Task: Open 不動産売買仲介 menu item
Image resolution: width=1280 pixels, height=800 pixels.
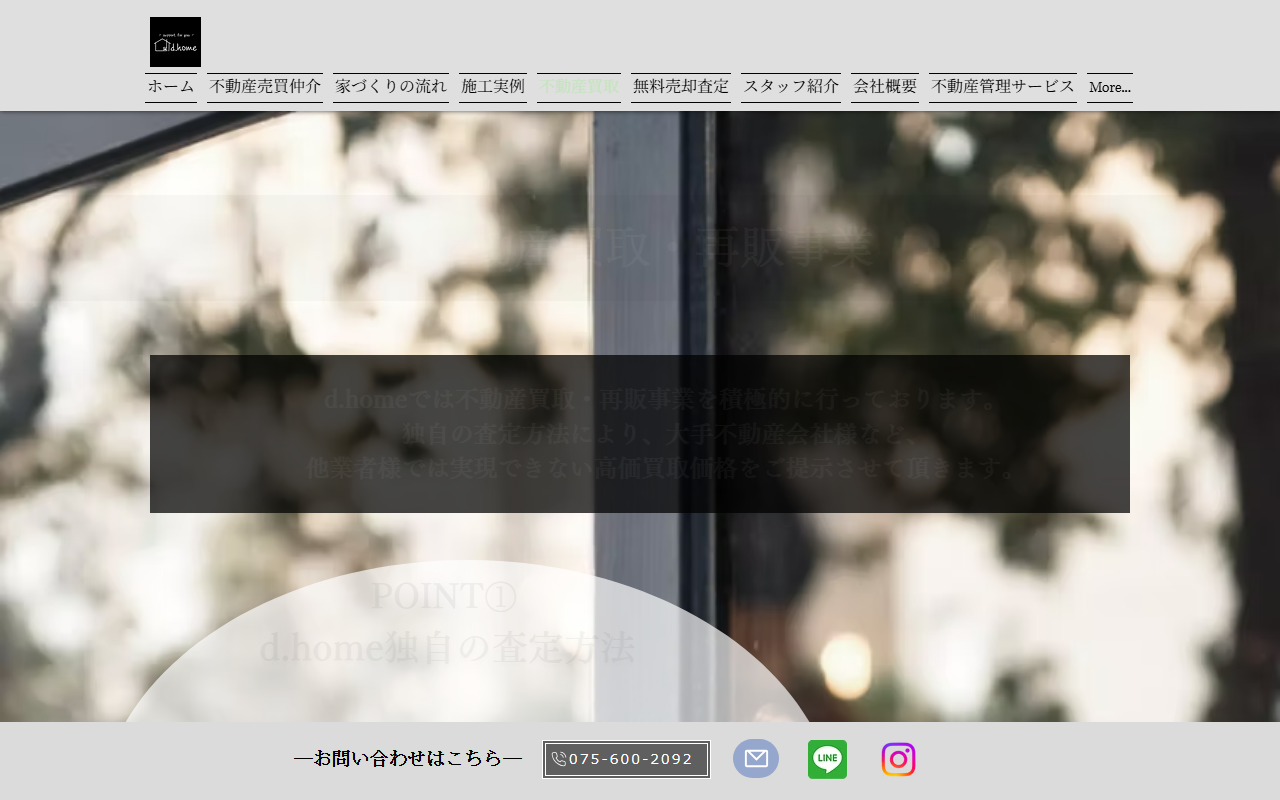Action: point(265,87)
